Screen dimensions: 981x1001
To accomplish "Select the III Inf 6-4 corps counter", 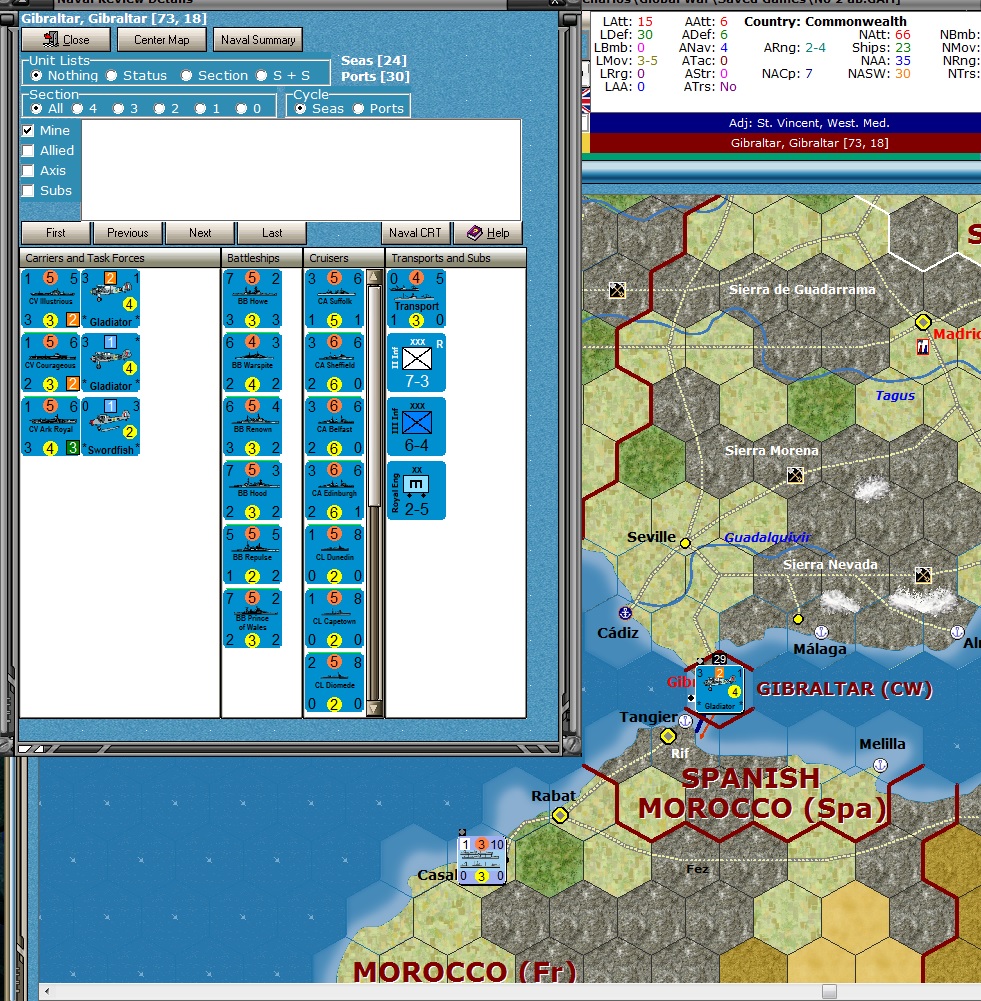I will tap(417, 426).
